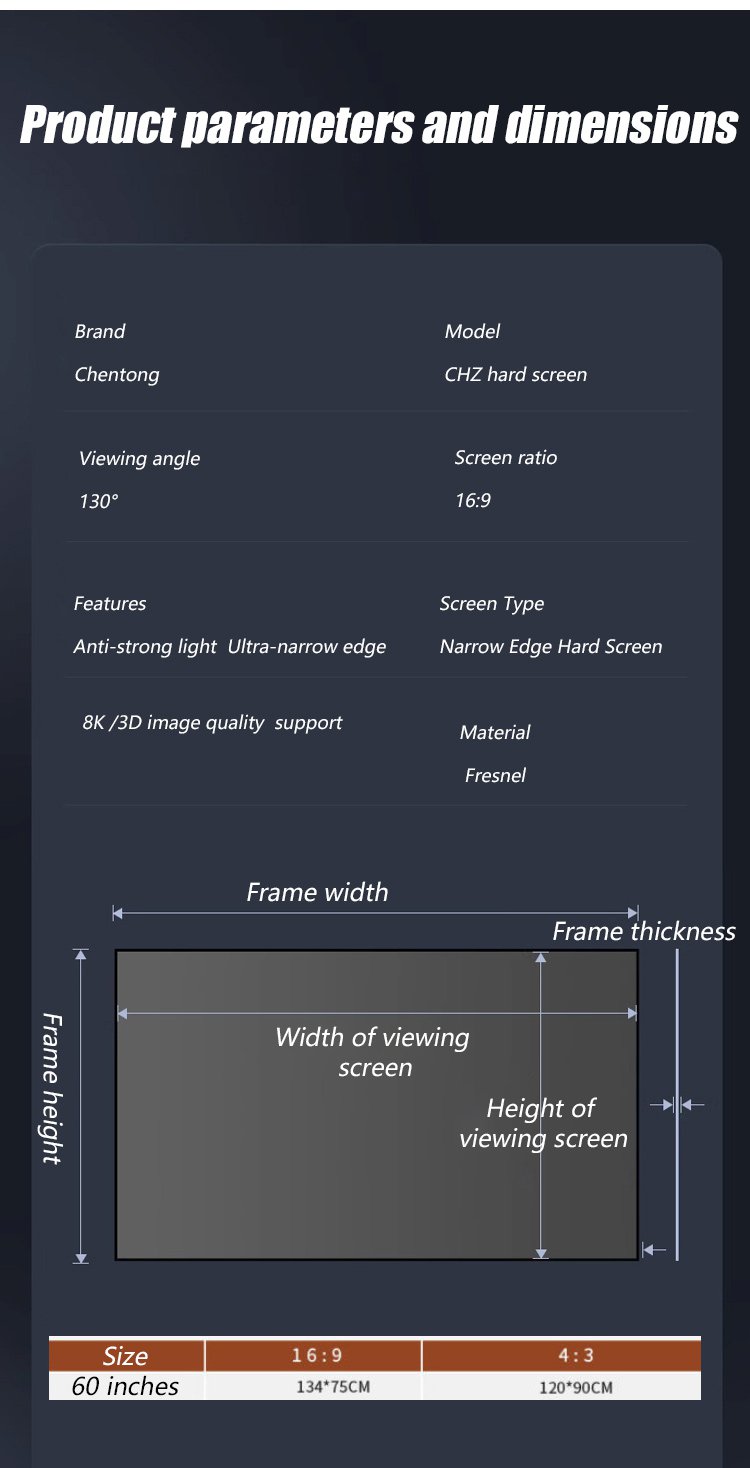
Task: Select the vertical "Frame height" label
Action: coord(52,1088)
